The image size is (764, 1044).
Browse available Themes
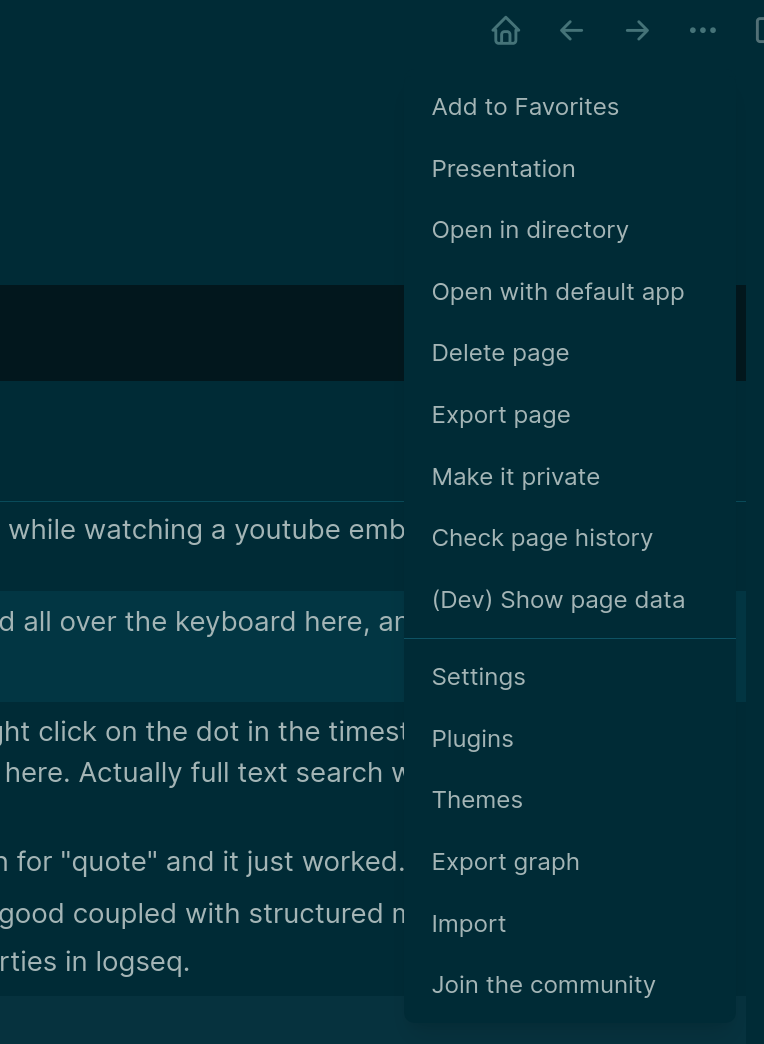tap(477, 800)
